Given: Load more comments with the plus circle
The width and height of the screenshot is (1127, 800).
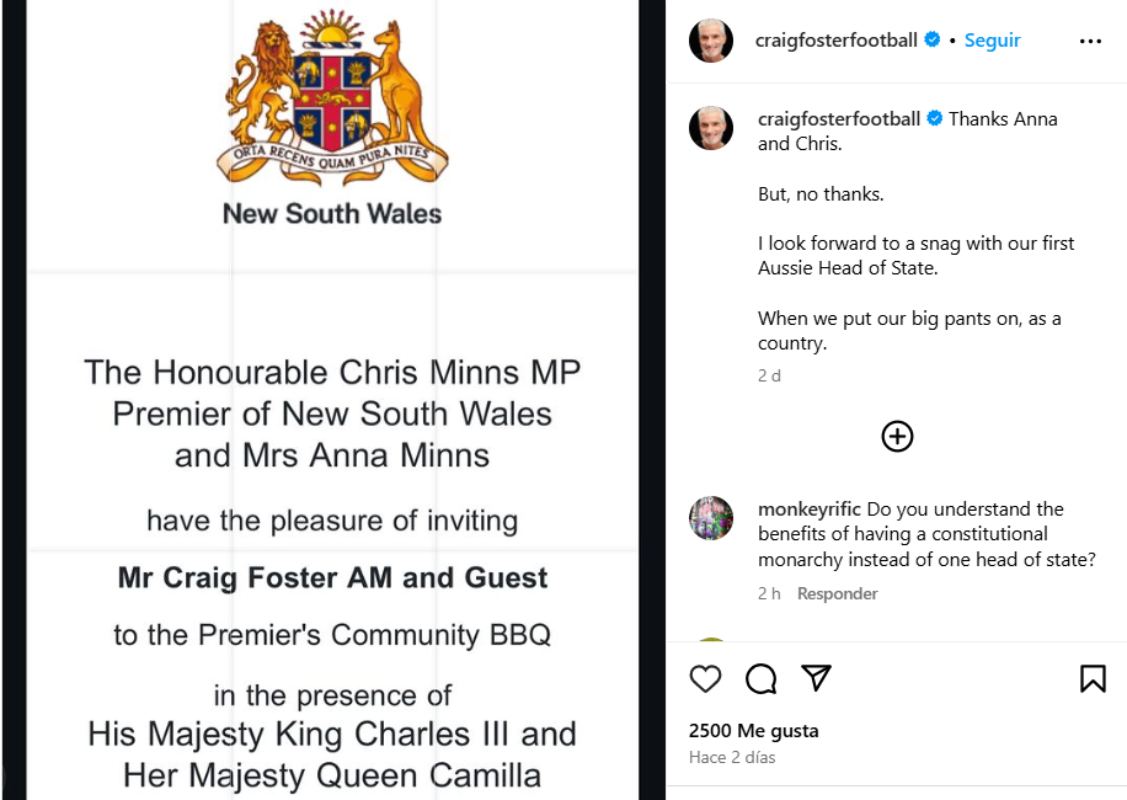Looking at the screenshot, I should point(897,436).
